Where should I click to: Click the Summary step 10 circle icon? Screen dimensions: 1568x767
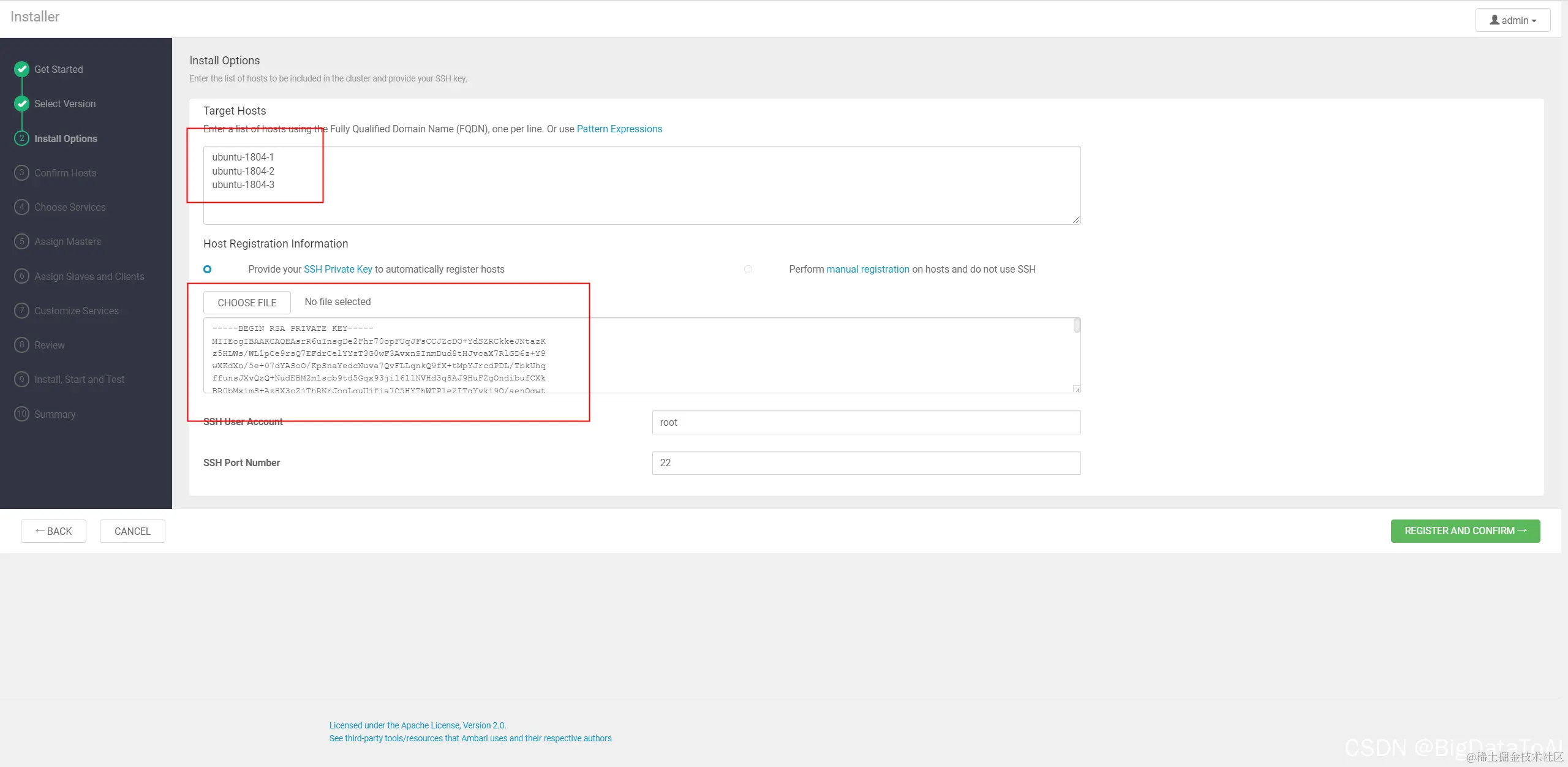coord(22,414)
